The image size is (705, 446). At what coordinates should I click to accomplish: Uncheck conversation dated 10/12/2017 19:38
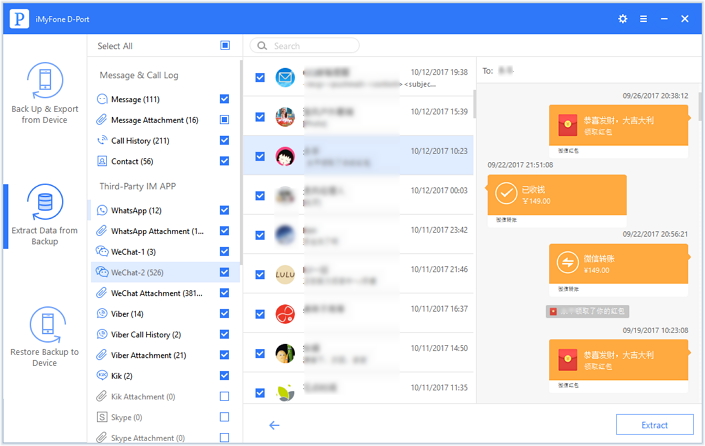pos(260,77)
